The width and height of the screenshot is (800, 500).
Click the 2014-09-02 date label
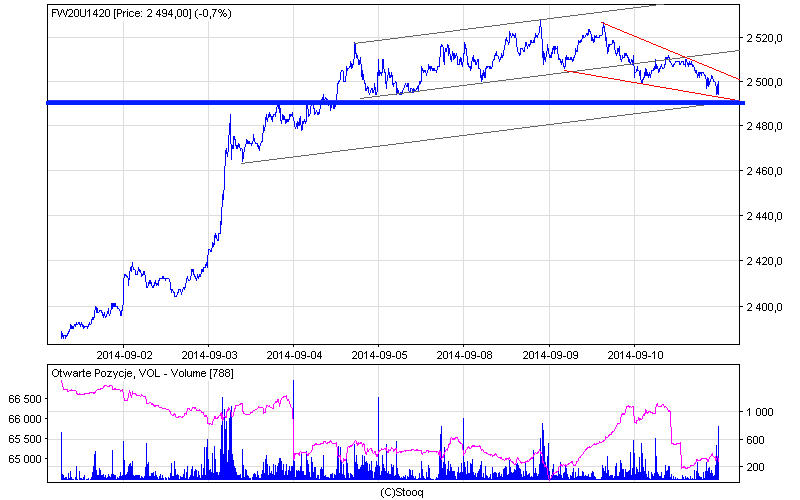(124, 355)
